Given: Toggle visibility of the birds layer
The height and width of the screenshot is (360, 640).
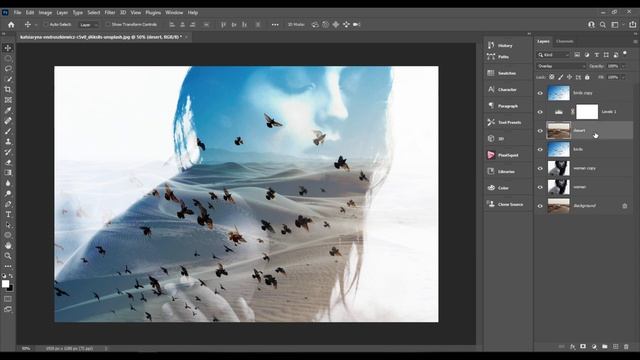Looking at the screenshot, I should [x=540, y=150].
